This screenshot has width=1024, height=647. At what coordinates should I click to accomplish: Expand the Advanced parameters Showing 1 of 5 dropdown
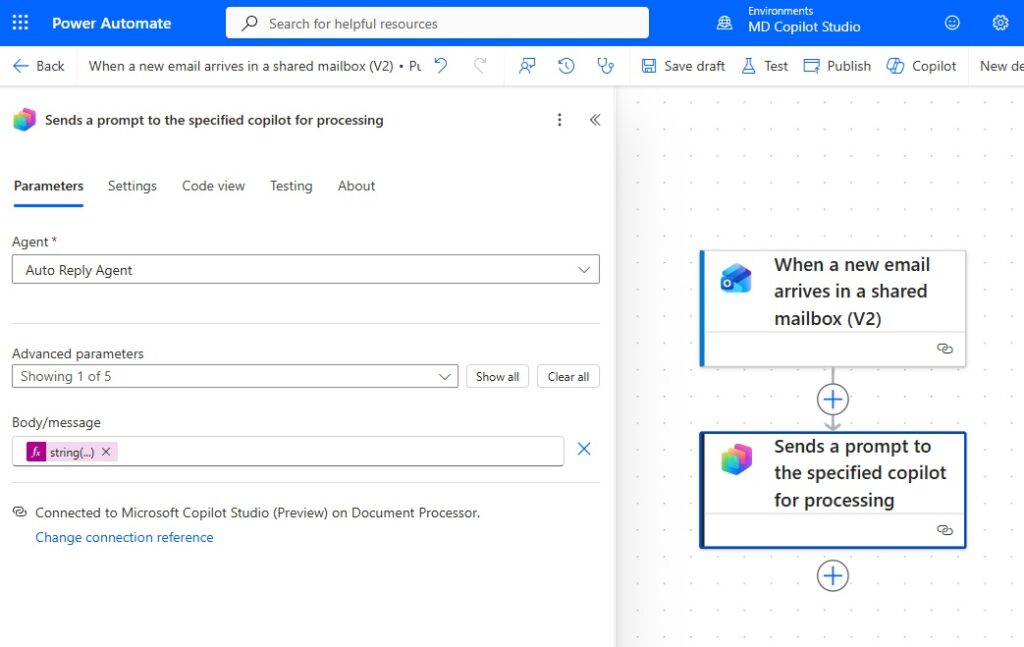pyautogui.click(x=234, y=376)
